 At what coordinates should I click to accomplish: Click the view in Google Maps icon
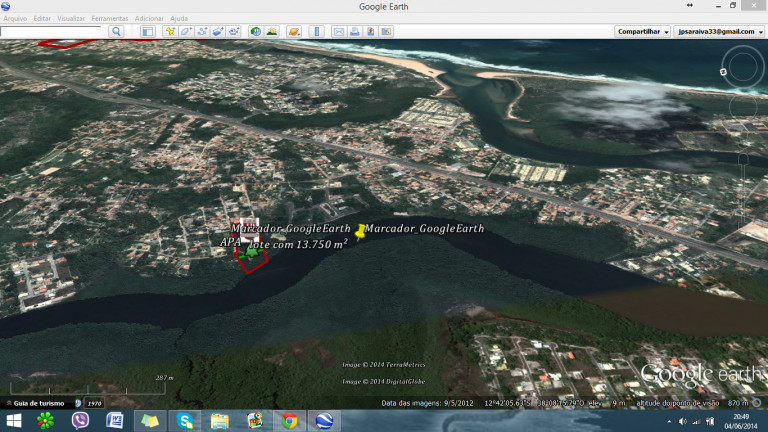(386, 31)
